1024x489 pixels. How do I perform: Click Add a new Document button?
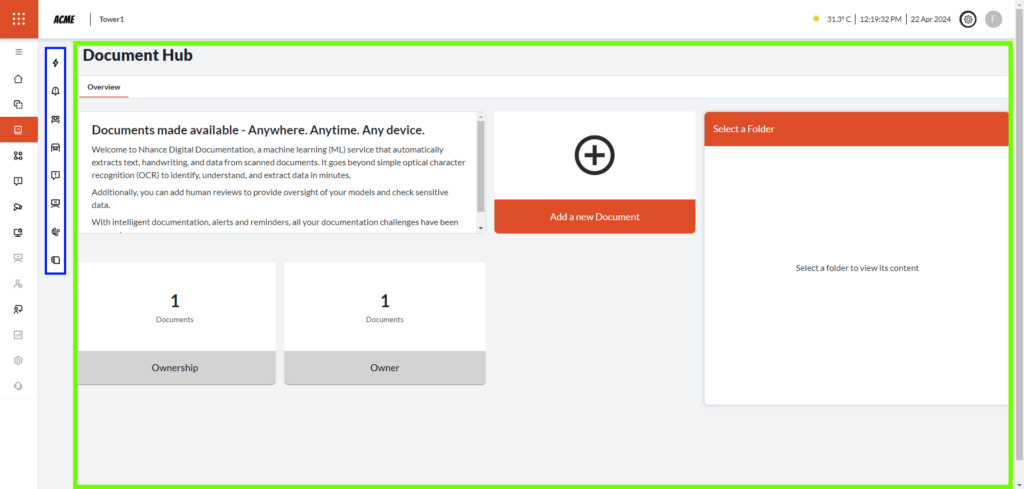click(594, 216)
